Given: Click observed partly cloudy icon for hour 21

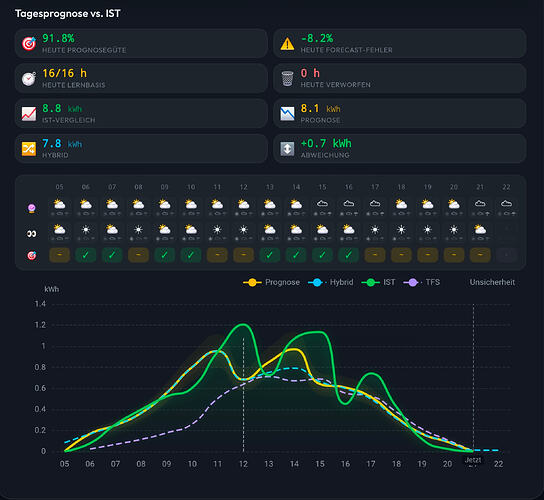Looking at the screenshot, I should 480,229.
